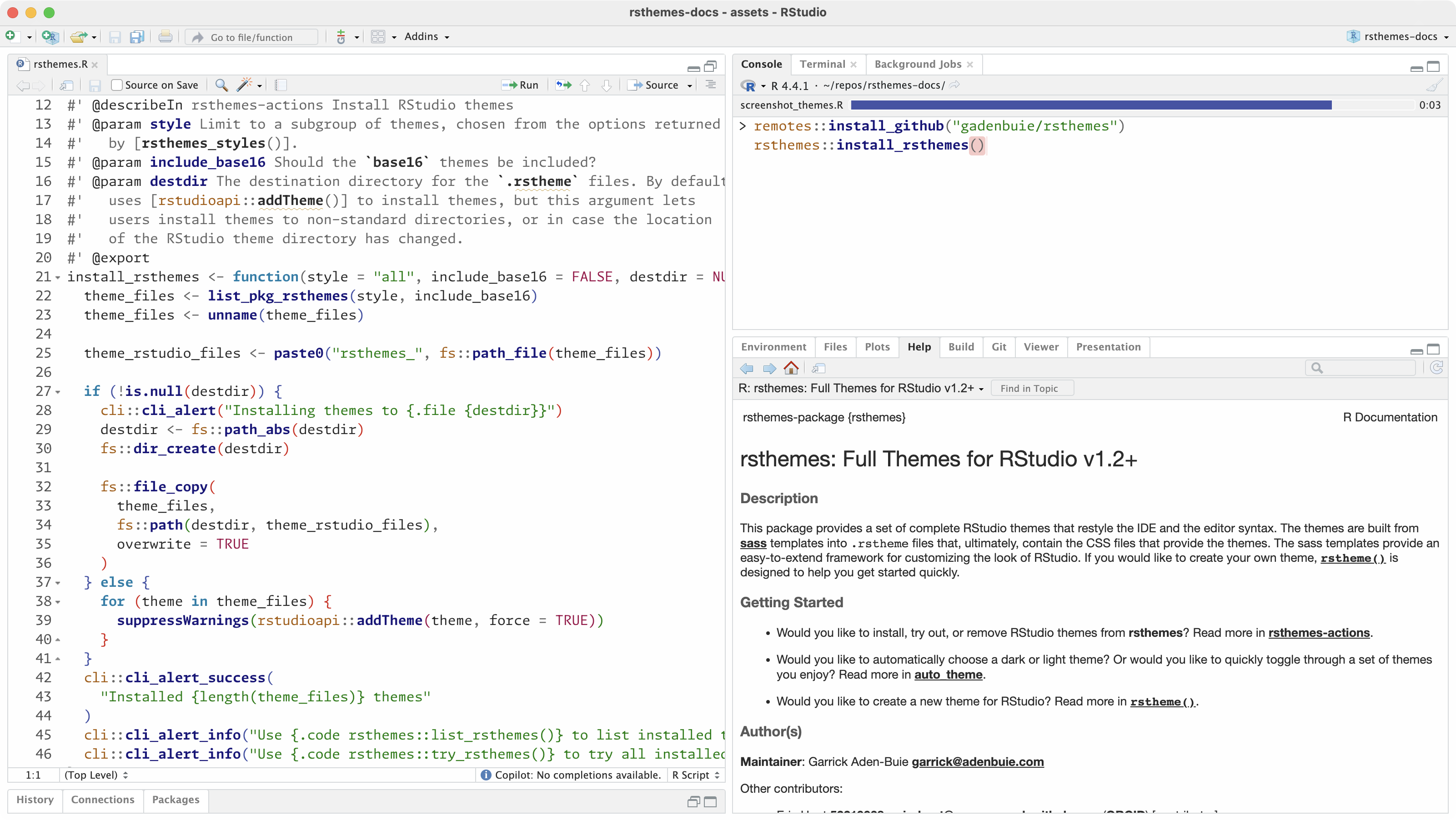Click Re-run previous code region icon
This screenshot has width=1456, height=820.
(563, 85)
